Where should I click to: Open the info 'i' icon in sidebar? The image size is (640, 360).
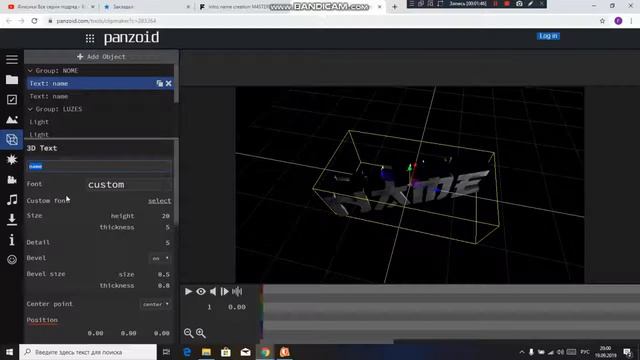tap(12, 240)
